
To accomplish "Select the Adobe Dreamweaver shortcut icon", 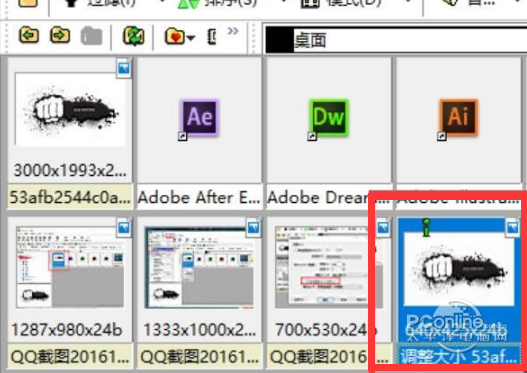I will pyautogui.click(x=328, y=118).
